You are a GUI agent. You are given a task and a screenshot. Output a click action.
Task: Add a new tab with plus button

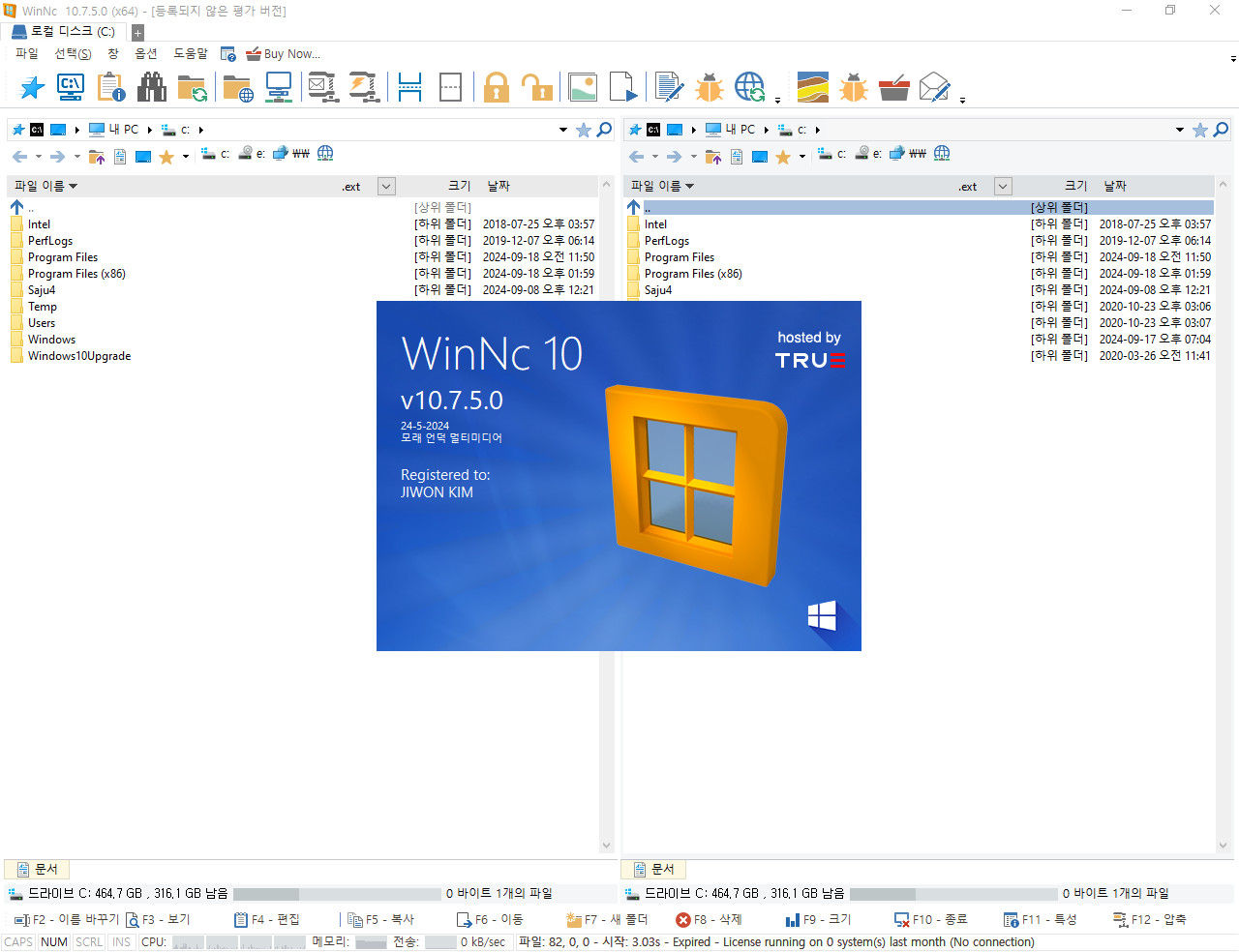[x=137, y=33]
